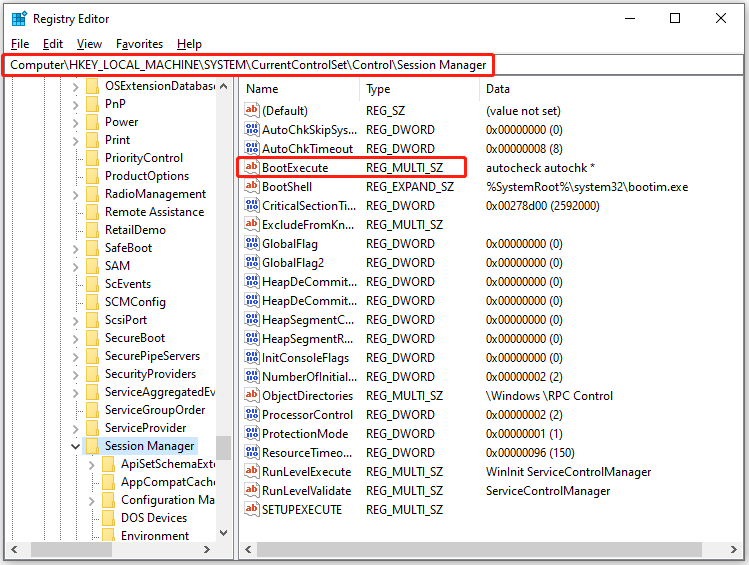
Task: Open the Help menu
Action: point(189,44)
